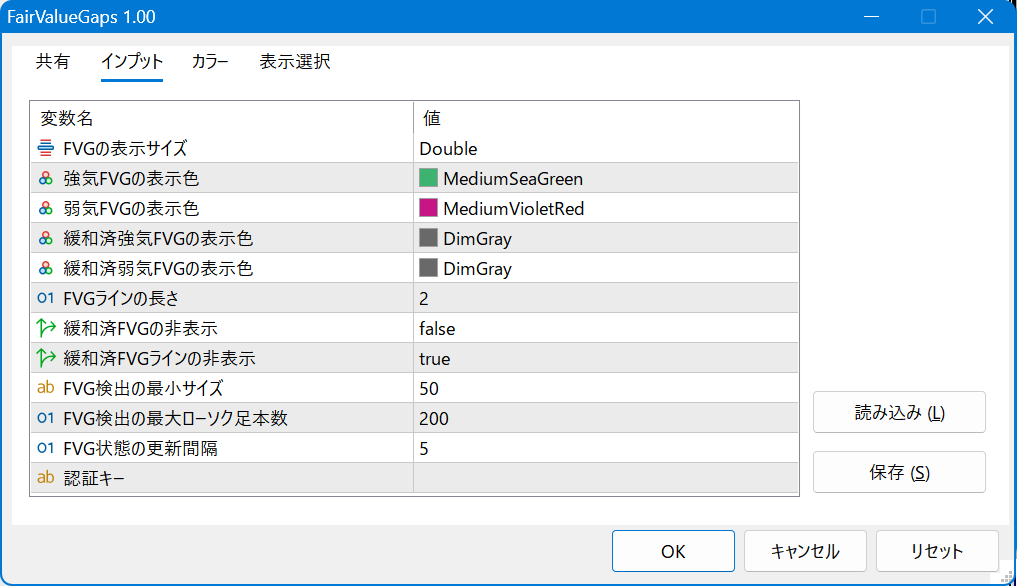The image size is (1017, 586).
Task: Edit the value 5 for FVG状態の更新間隔
Action: tap(606, 448)
